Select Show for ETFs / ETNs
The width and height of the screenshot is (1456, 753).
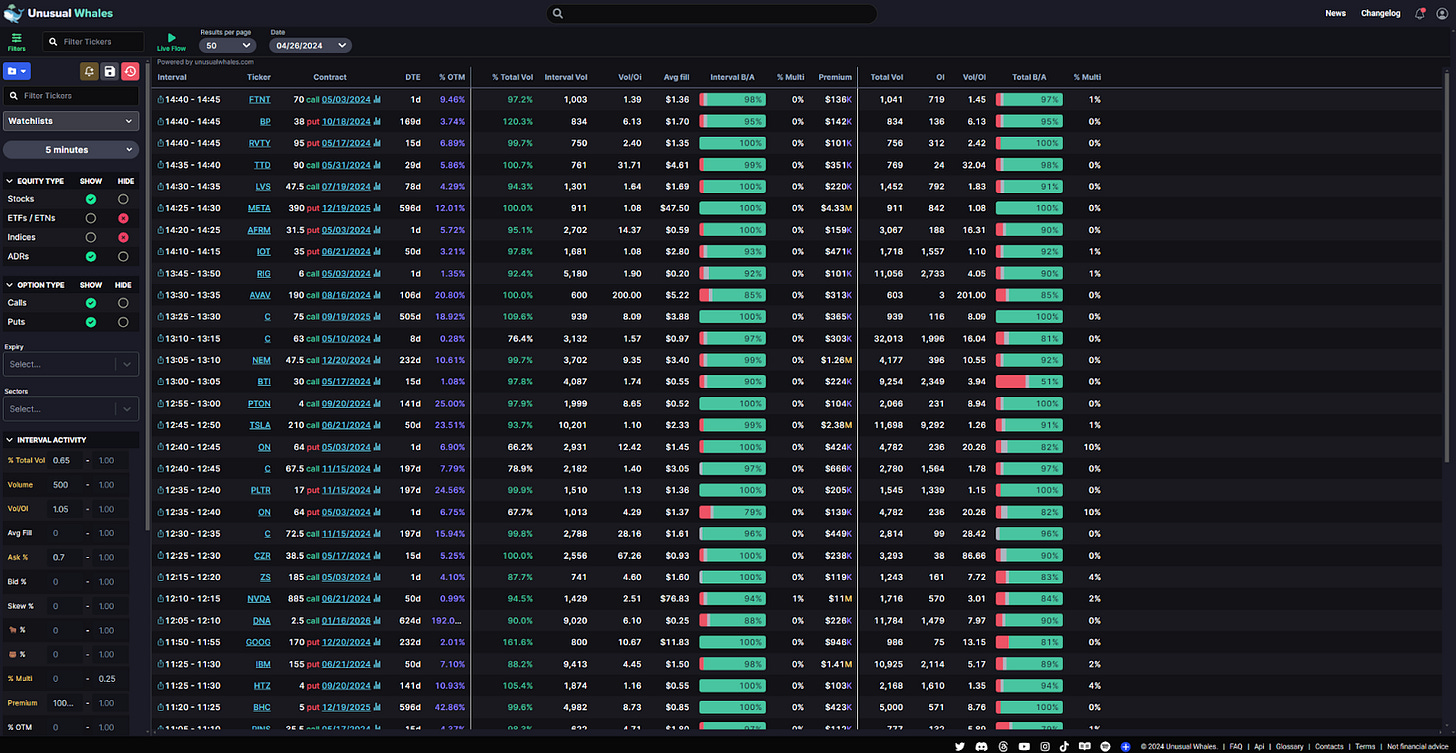pyautogui.click(x=91, y=218)
